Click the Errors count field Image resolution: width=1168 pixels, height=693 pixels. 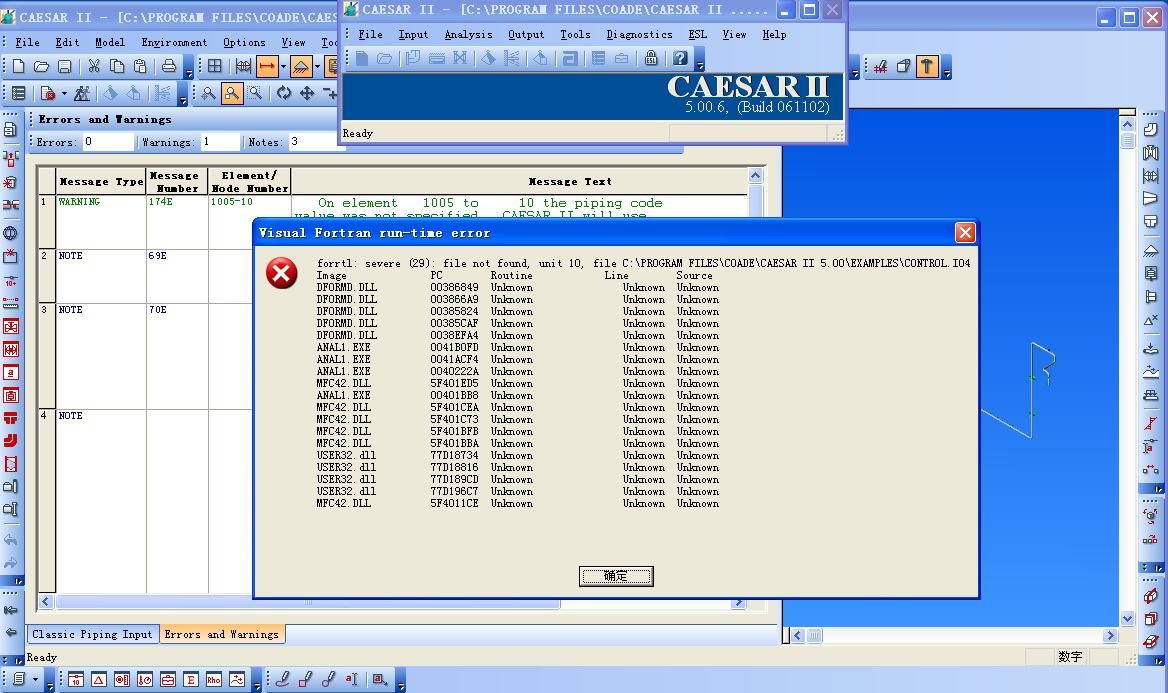pyautogui.click(x=107, y=142)
